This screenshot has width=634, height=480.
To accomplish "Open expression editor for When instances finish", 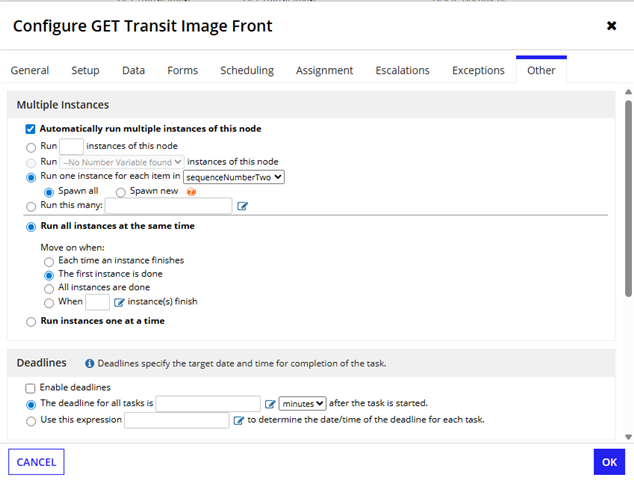I will pyautogui.click(x=119, y=302).
